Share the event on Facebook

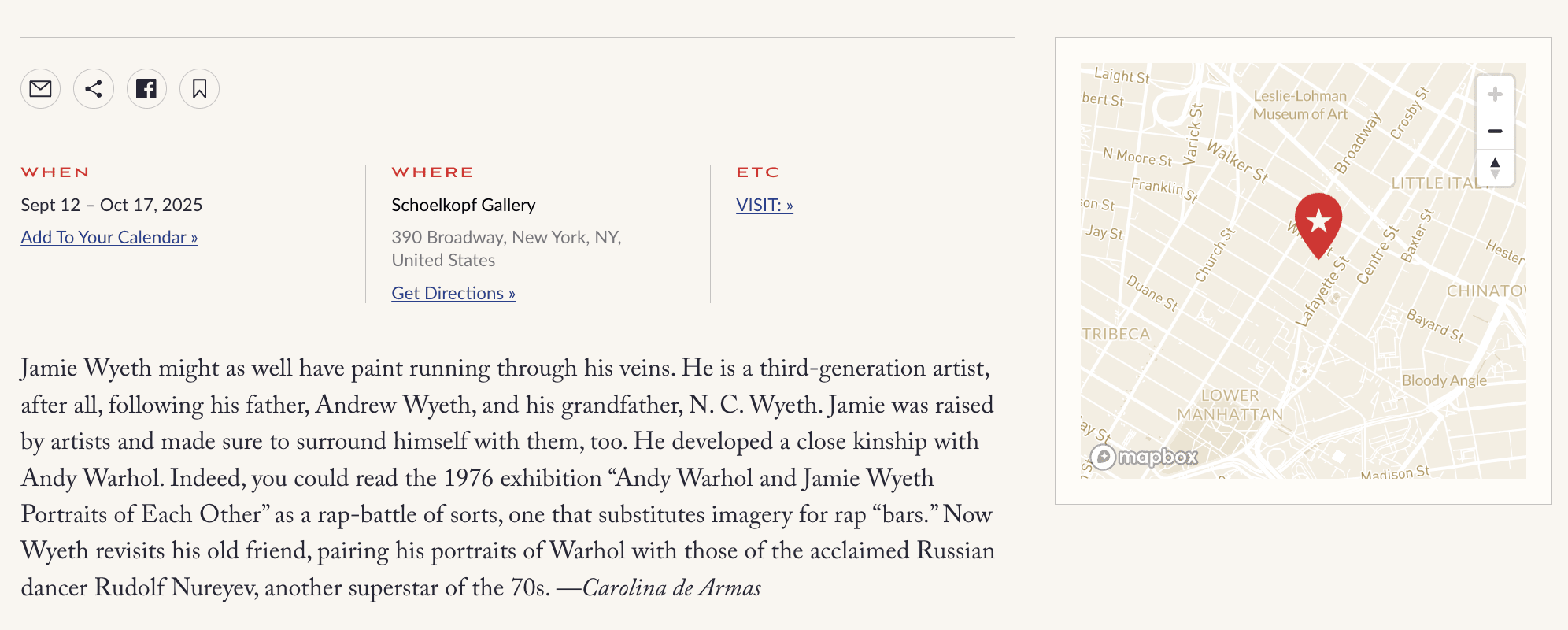tap(146, 89)
